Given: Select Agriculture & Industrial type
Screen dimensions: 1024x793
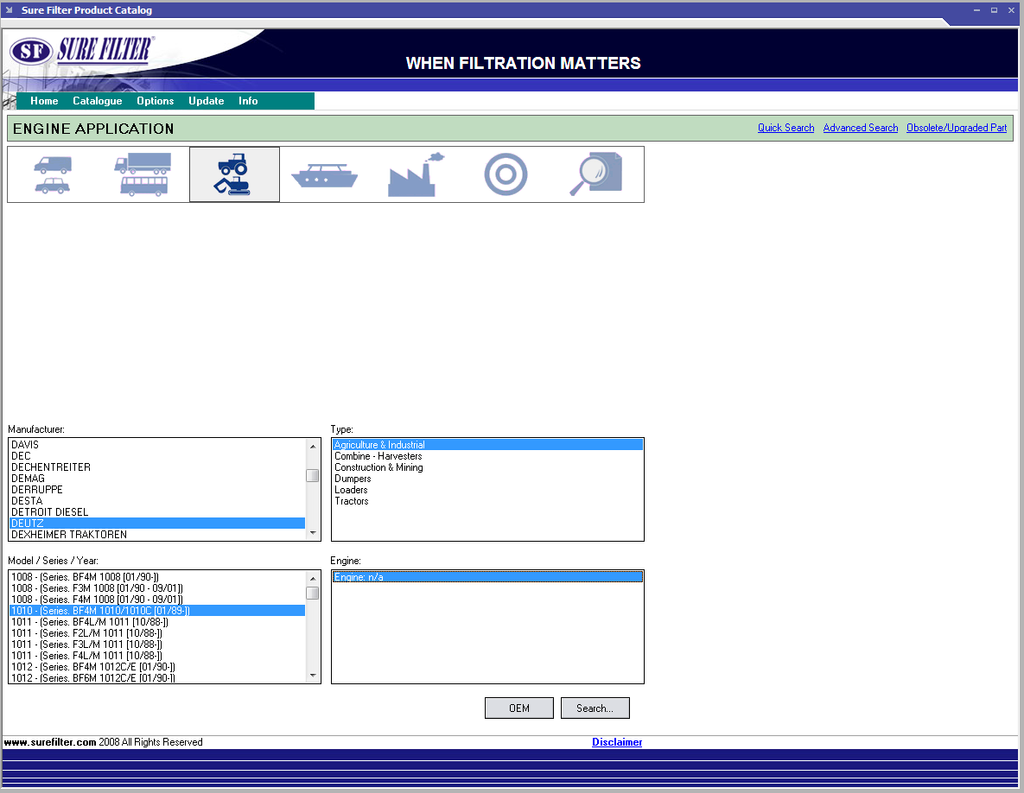Looking at the screenshot, I should pyautogui.click(x=488, y=445).
